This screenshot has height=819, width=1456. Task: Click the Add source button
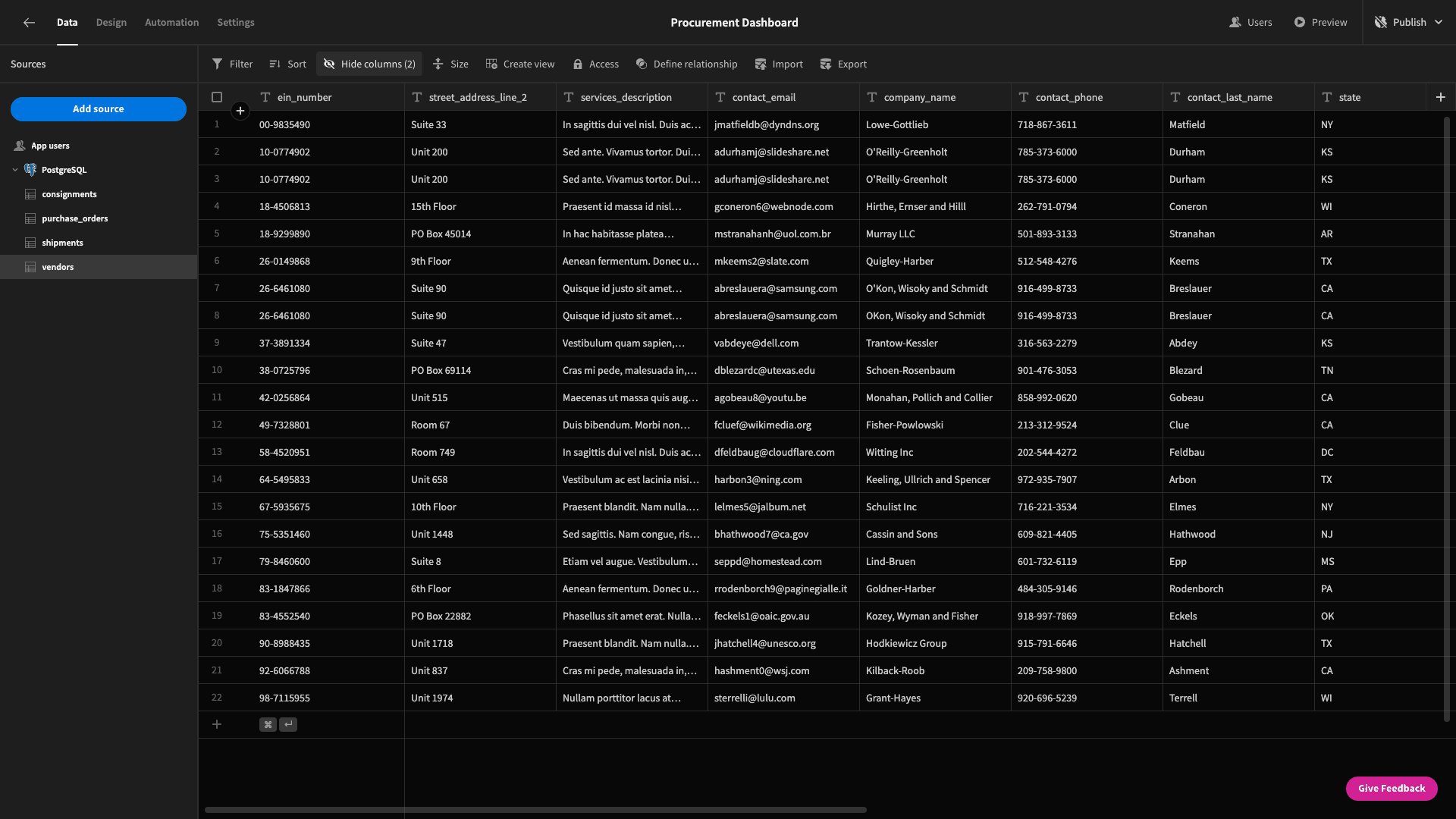pyautogui.click(x=99, y=109)
